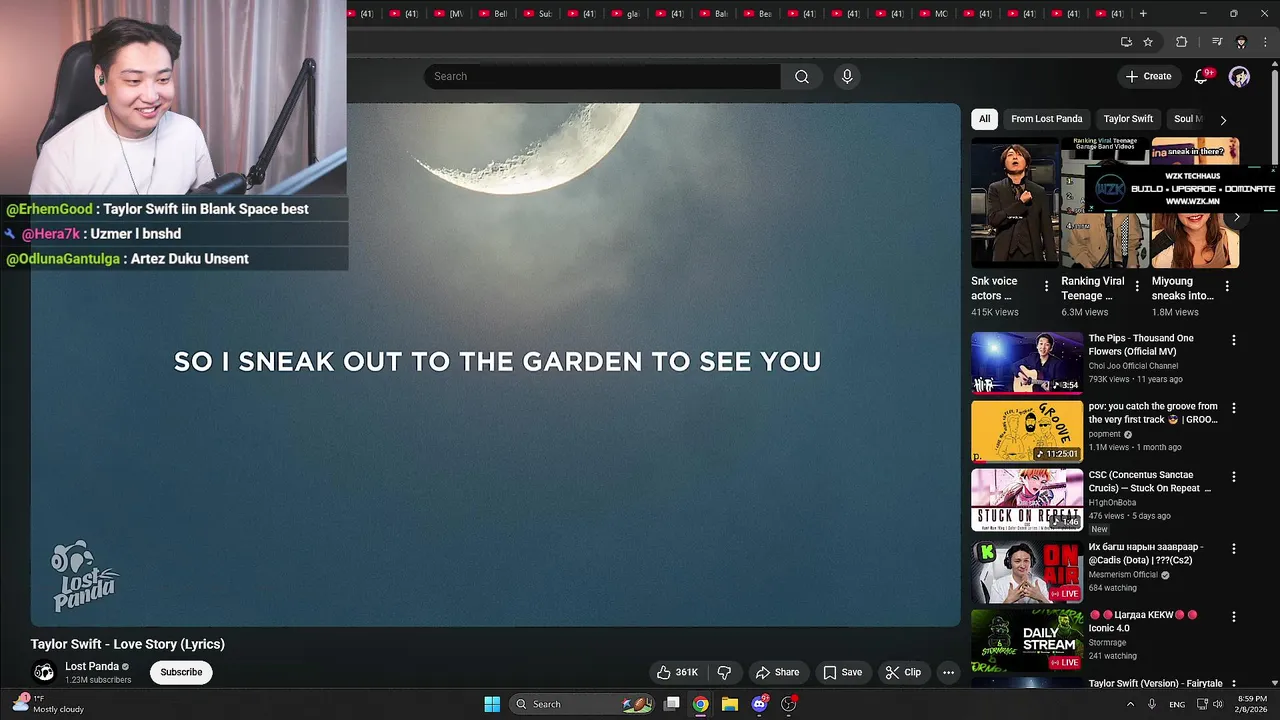Click Taylor Swift Love Story video title
Viewport: 1280px width, 720px height.
coord(128,644)
